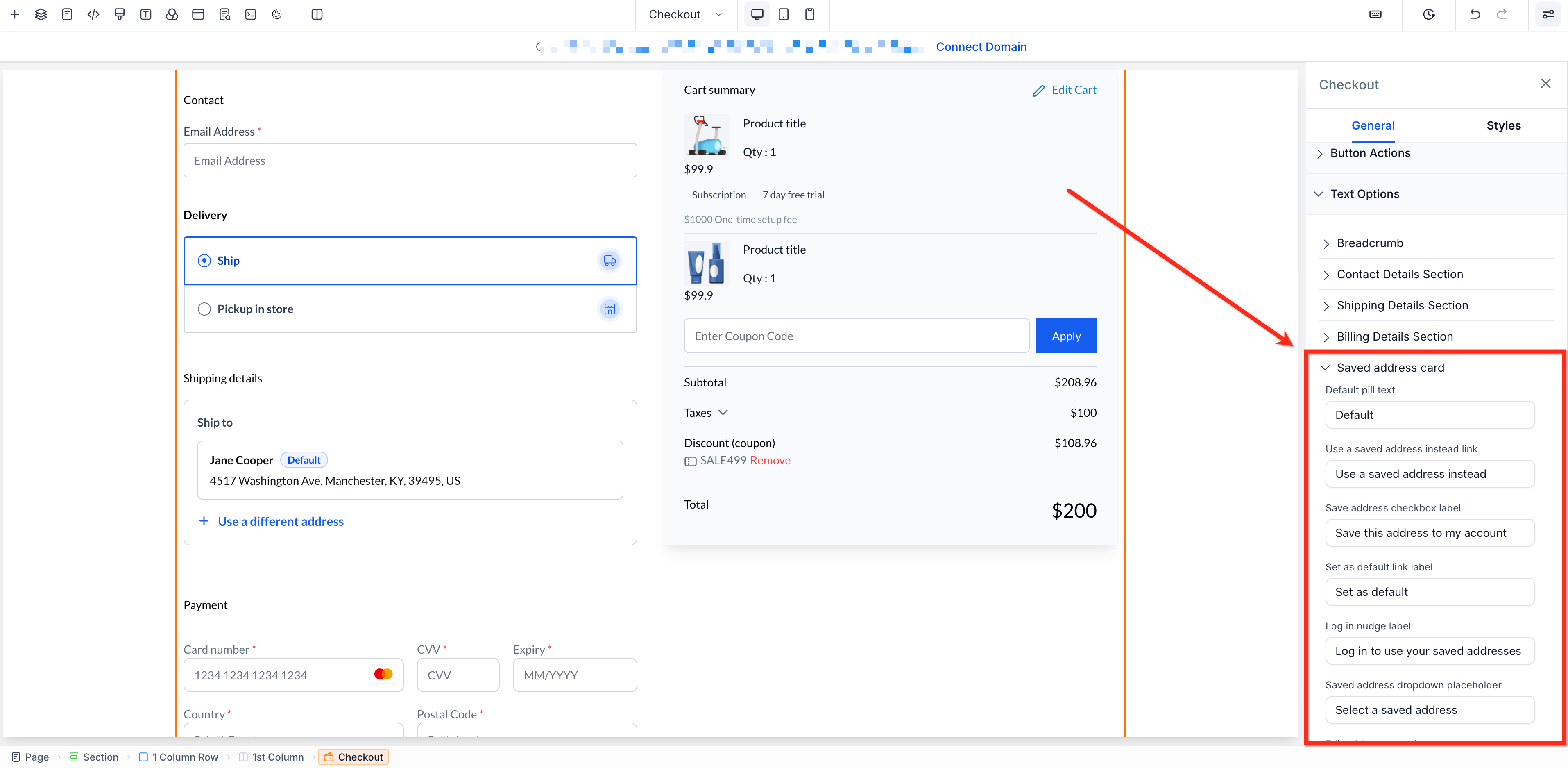Open the layers panel icon
The width and height of the screenshot is (1568, 768).
tap(41, 14)
